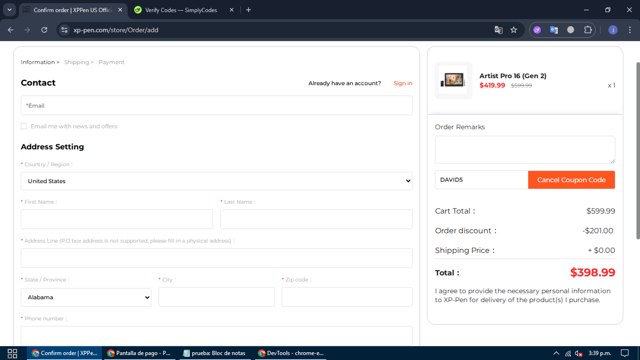Screen dimensions: 640x360
Task: Open a new browser tab
Action: click(x=248, y=10)
